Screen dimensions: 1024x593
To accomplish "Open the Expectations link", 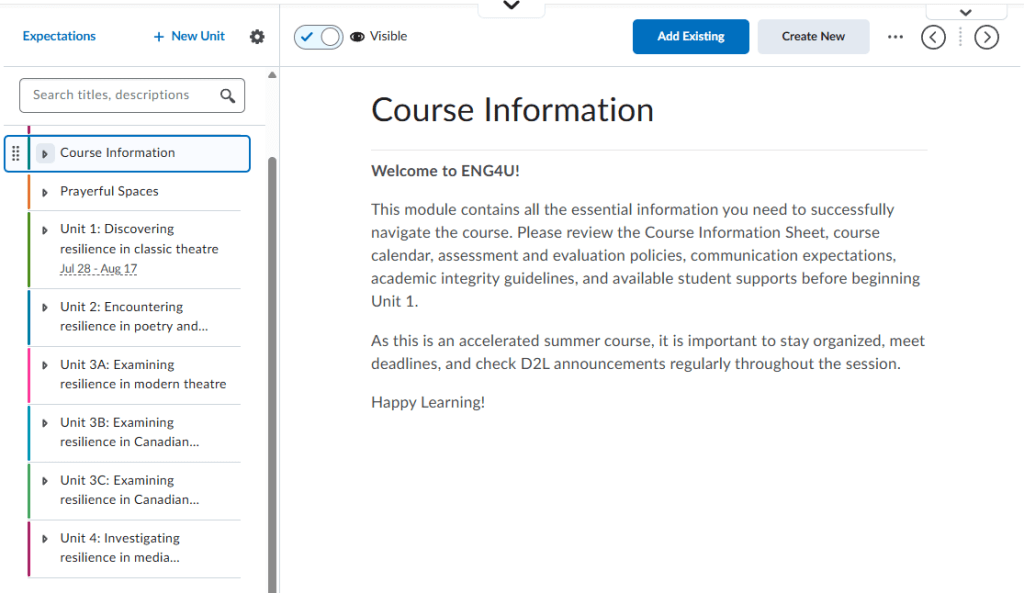I will click(x=59, y=36).
